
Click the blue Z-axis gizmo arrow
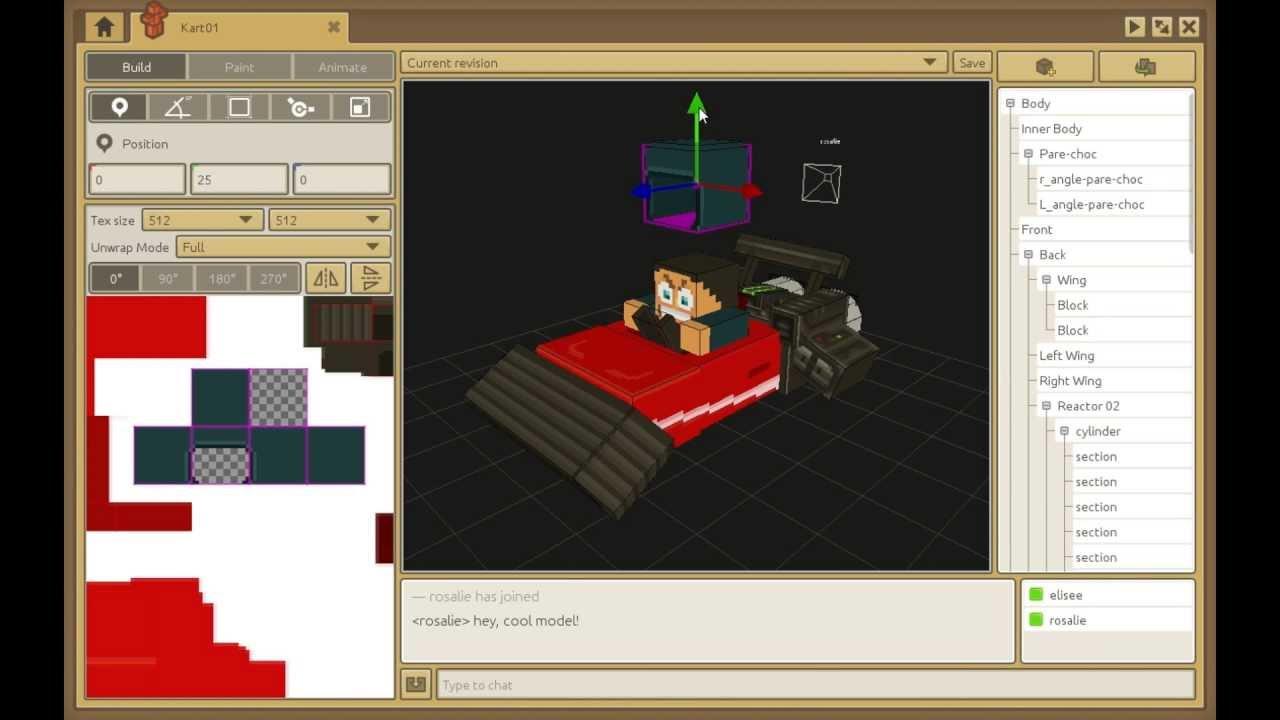tap(640, 191)
